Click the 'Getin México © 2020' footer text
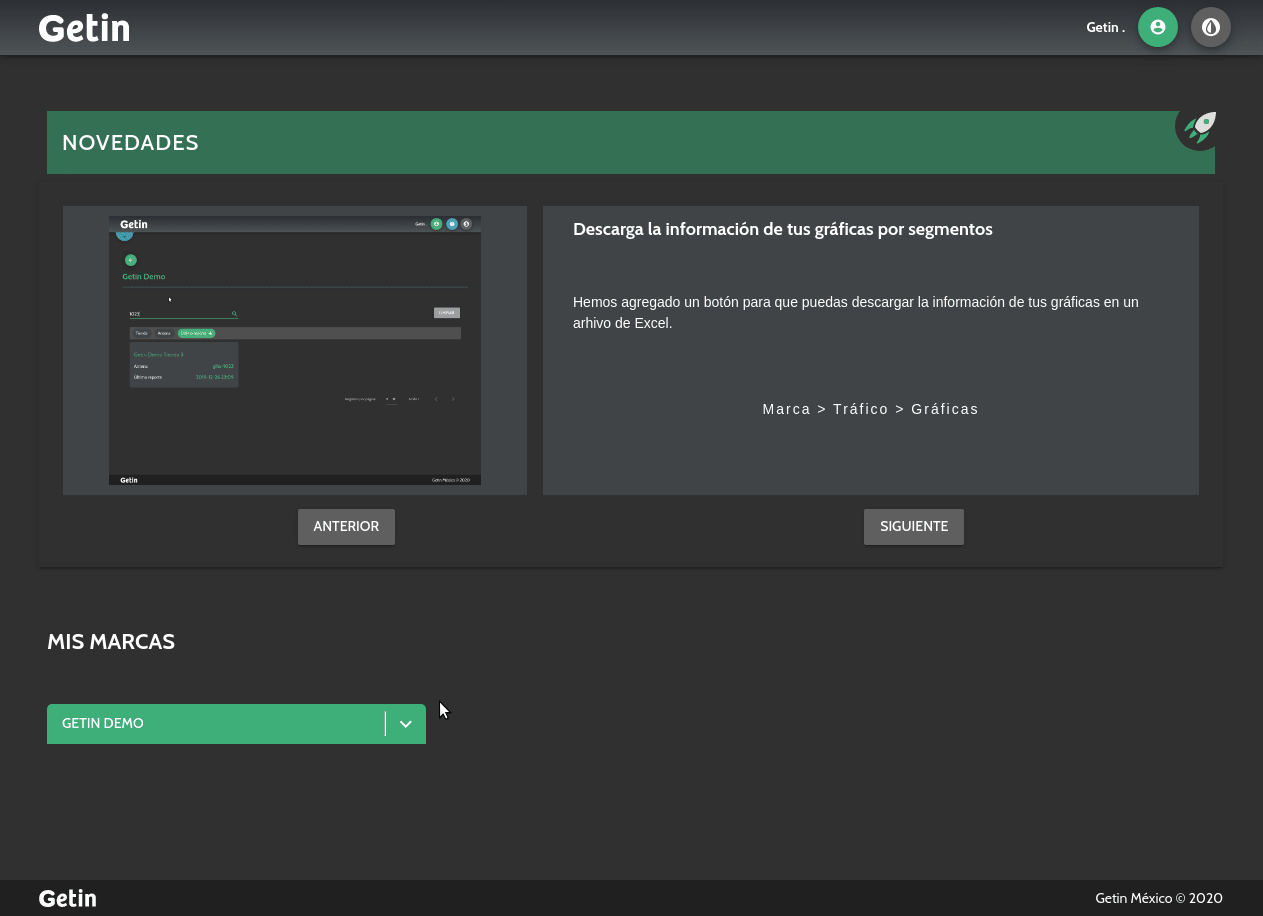 tap(1158, 898)
